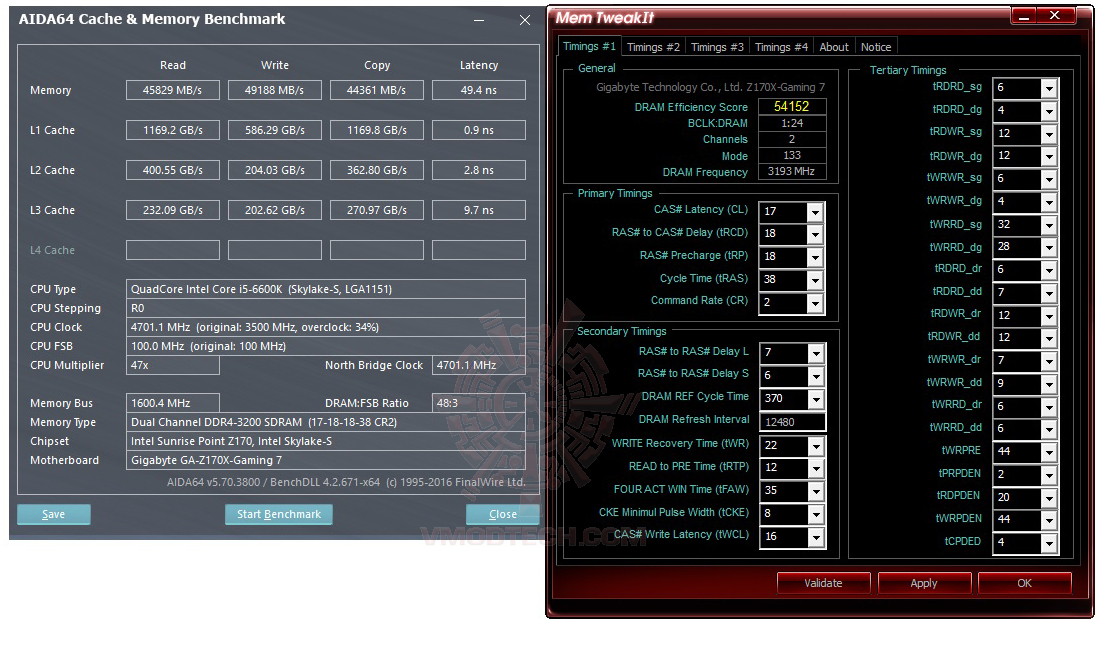
Task: Open the tWRRD_dd dropdown
Action: (1049, 429)
